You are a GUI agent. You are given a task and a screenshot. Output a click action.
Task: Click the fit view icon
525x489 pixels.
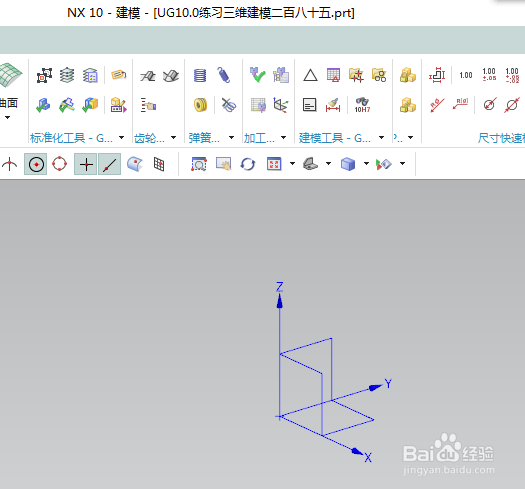click(274, 164)
